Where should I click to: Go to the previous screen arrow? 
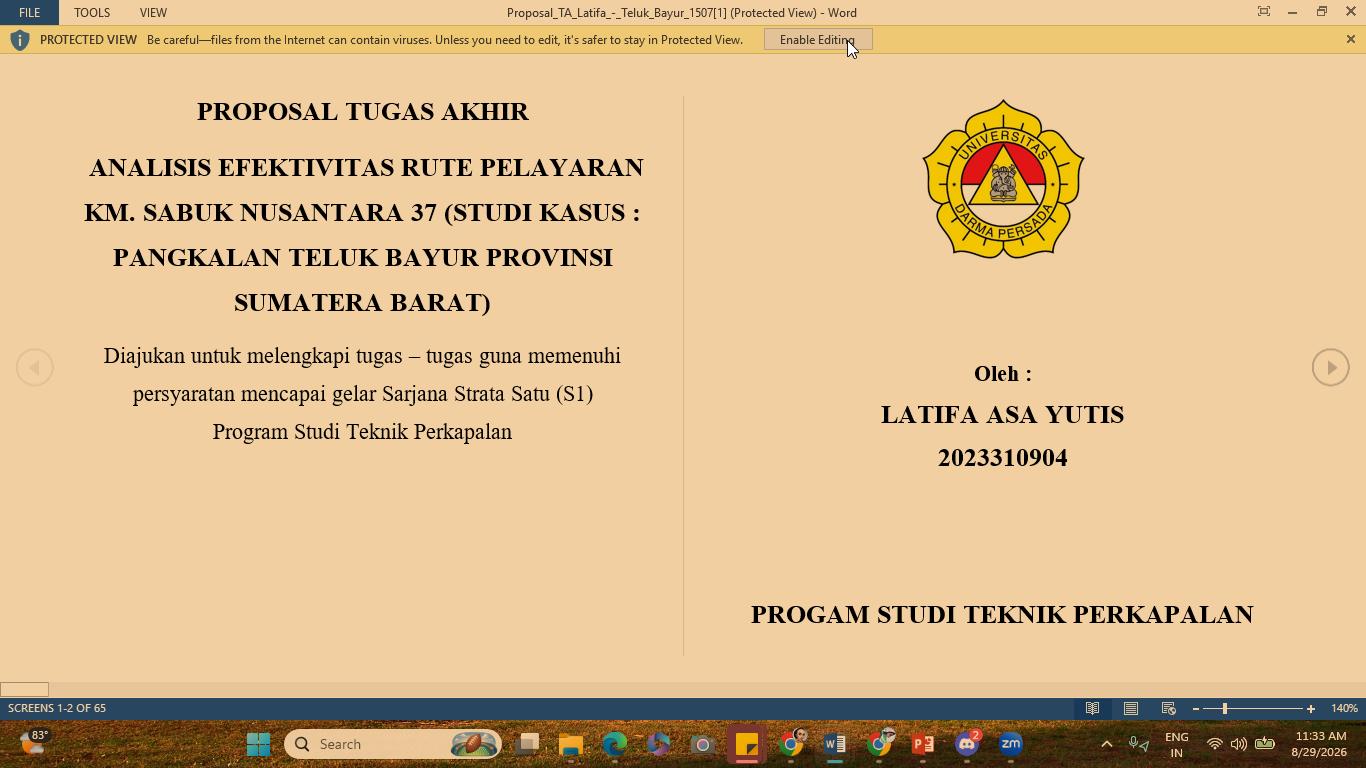tap(34, 367)
